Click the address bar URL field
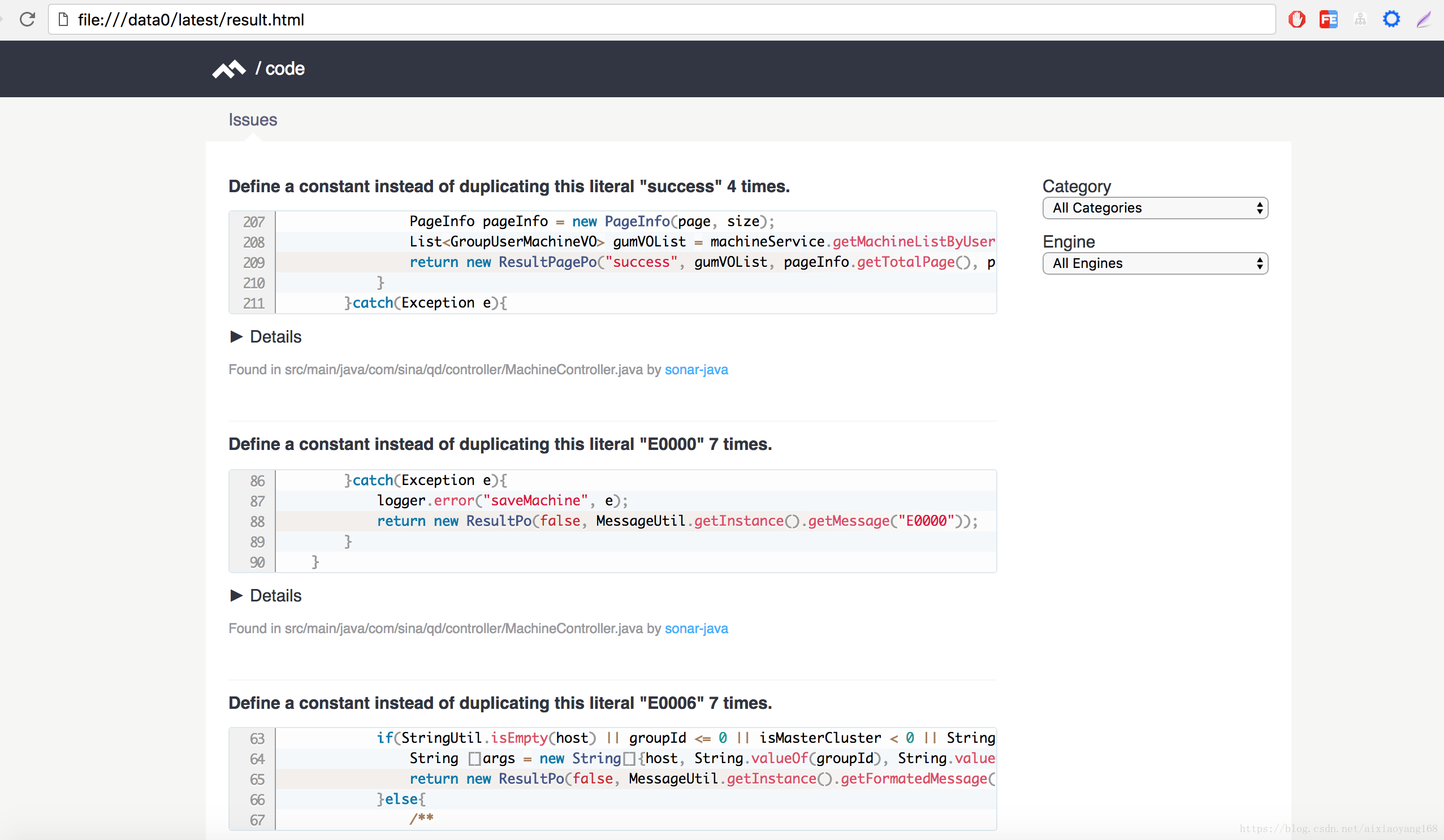Screen dimensions: 1444x840 662,19
